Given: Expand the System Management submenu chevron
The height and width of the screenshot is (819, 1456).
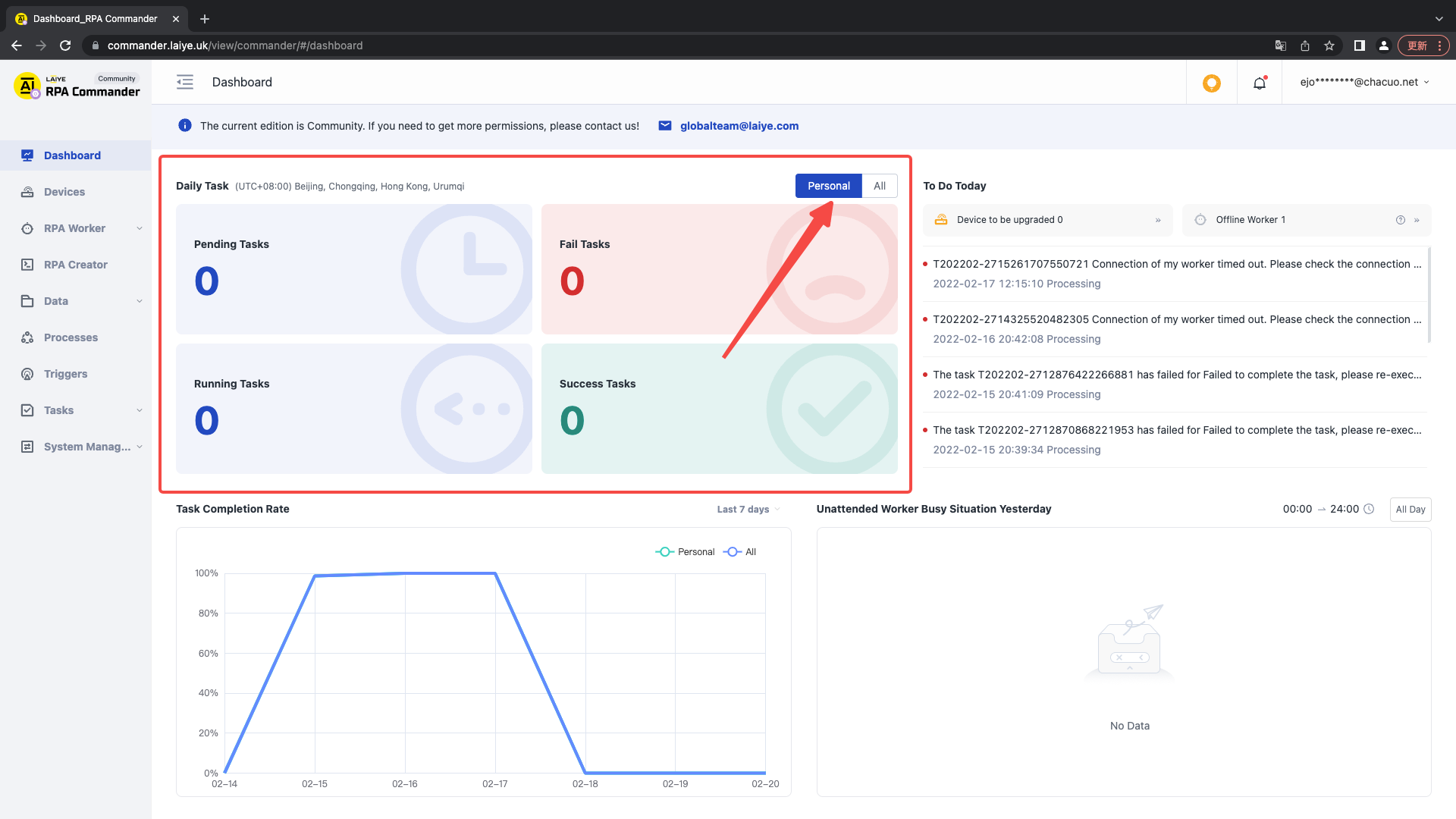Looking at the screenshot, I should [x=140, y=447].
